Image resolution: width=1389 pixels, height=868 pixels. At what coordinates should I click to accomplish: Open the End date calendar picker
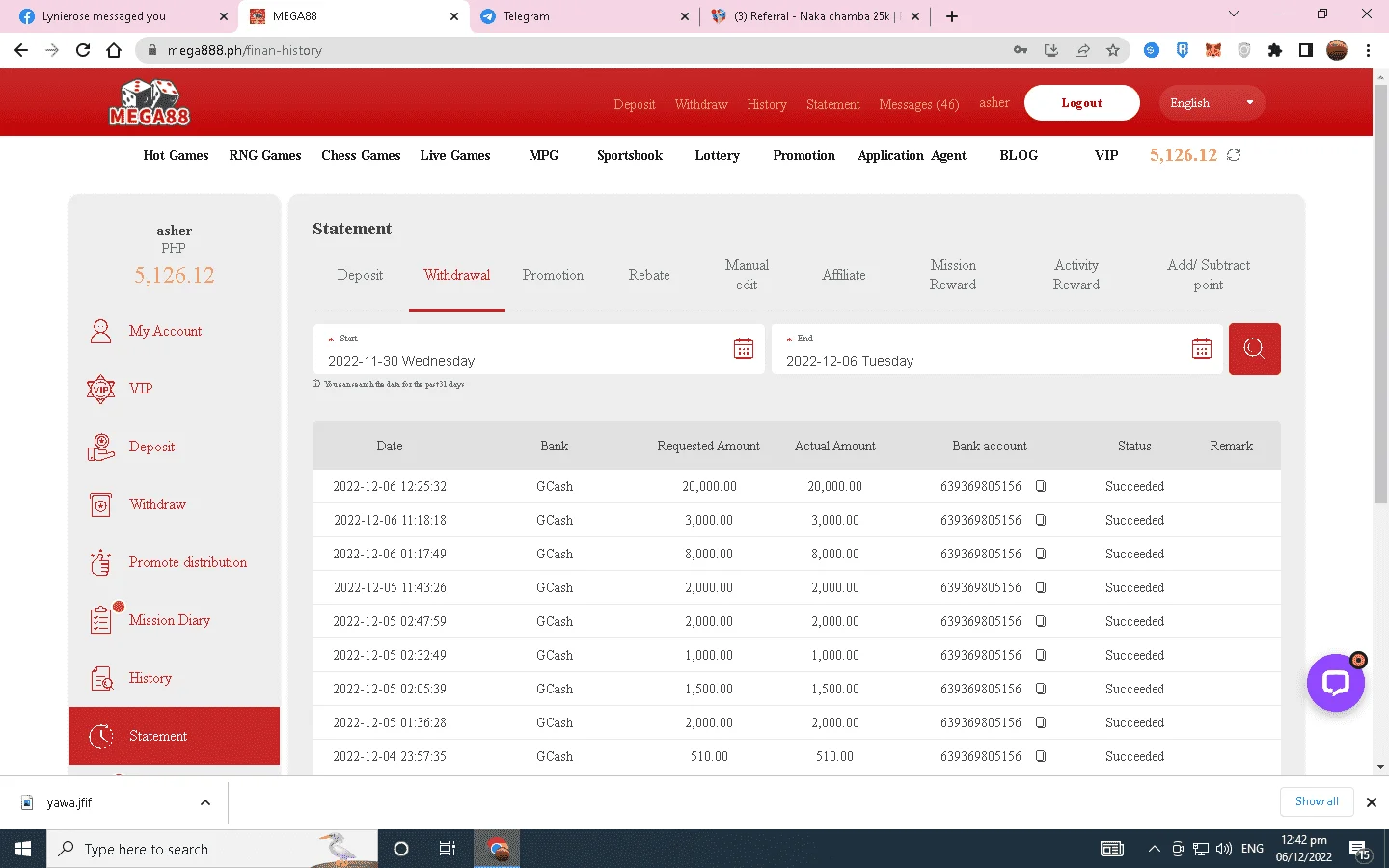click(x=1202, y=348)
